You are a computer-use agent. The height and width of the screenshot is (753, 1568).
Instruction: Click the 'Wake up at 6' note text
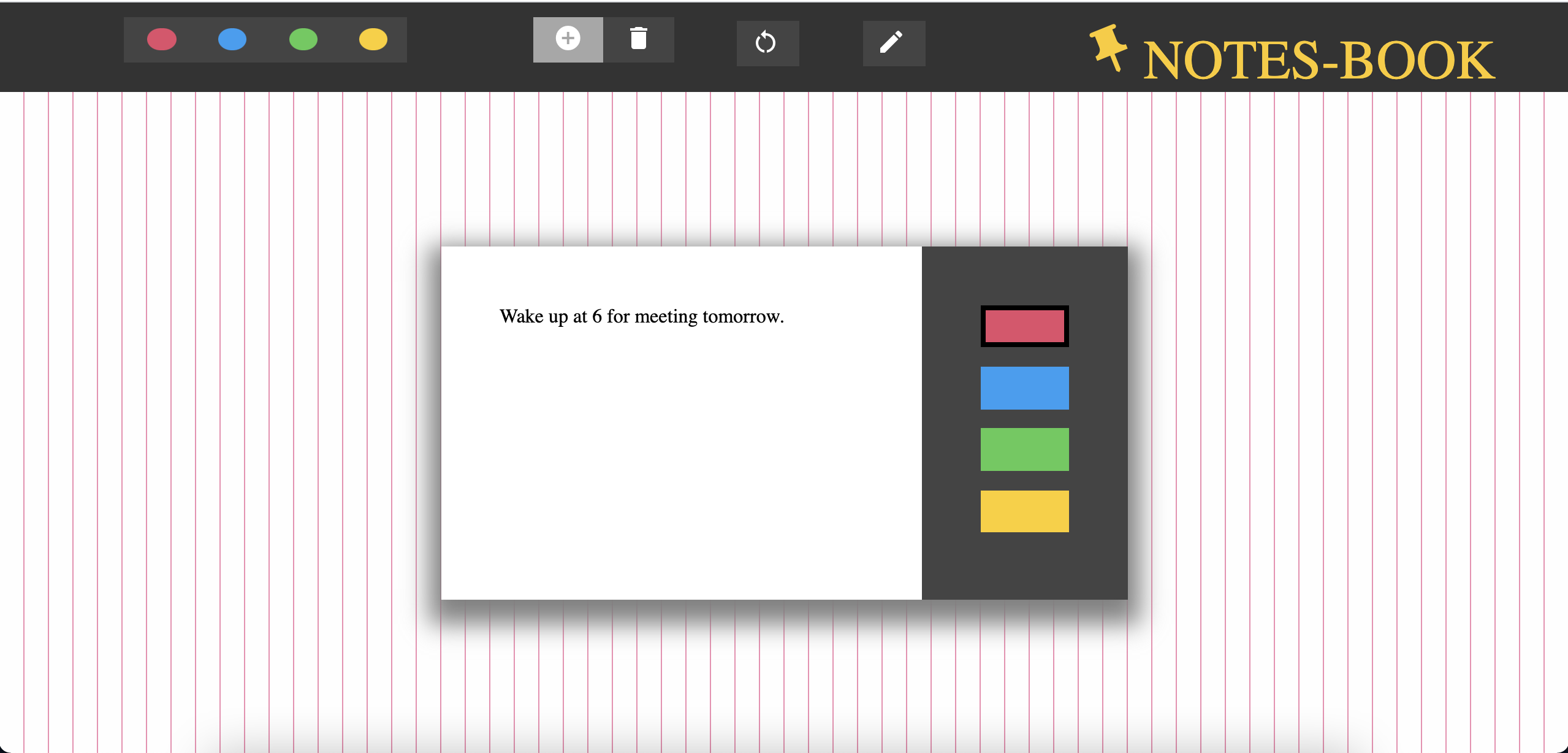(x=642, y=316)
